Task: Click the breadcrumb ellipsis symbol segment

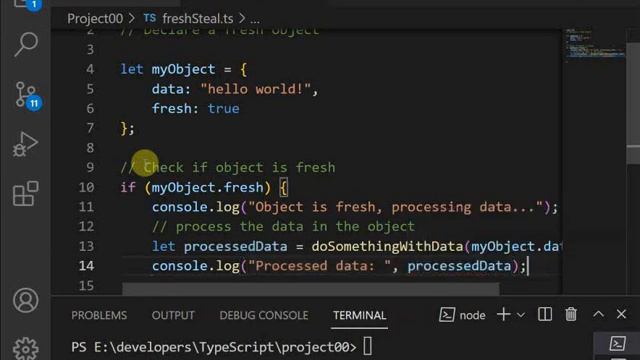Action: click(x=255, y=19)
